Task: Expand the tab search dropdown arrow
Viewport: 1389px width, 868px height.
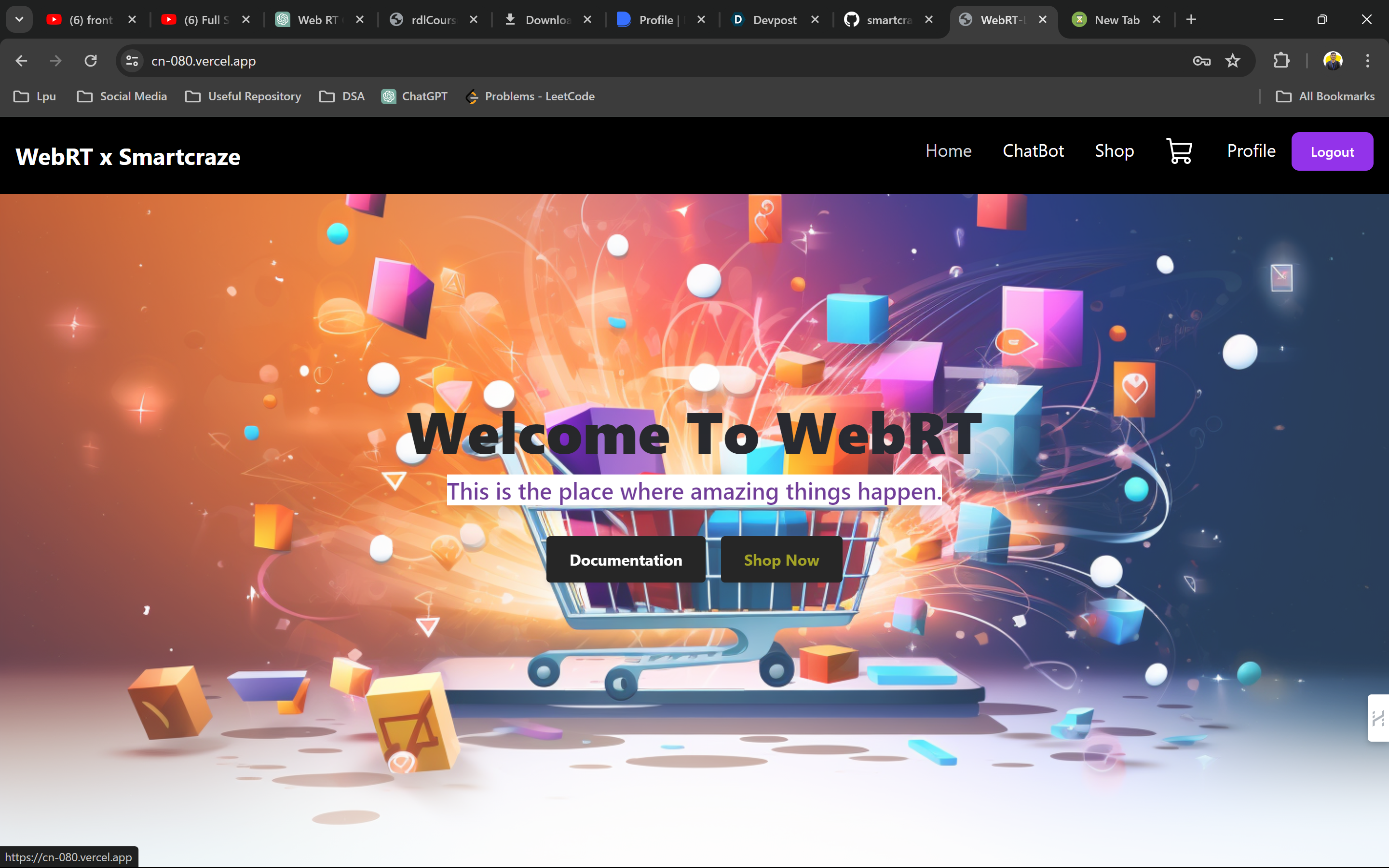Action: [x=19, y=19]
